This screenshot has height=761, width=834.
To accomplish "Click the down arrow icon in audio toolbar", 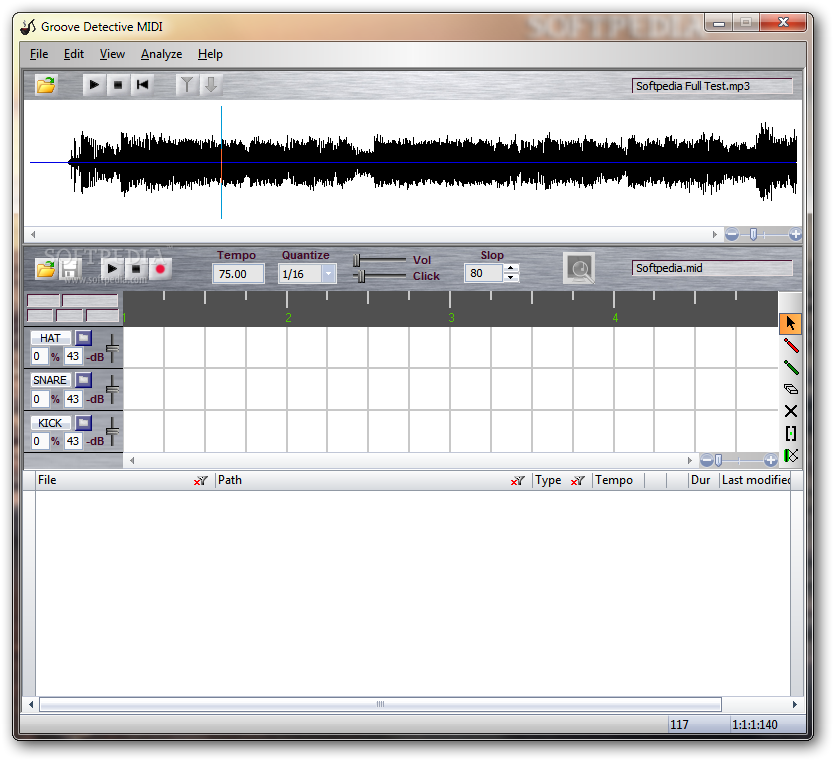I will 211,85.
